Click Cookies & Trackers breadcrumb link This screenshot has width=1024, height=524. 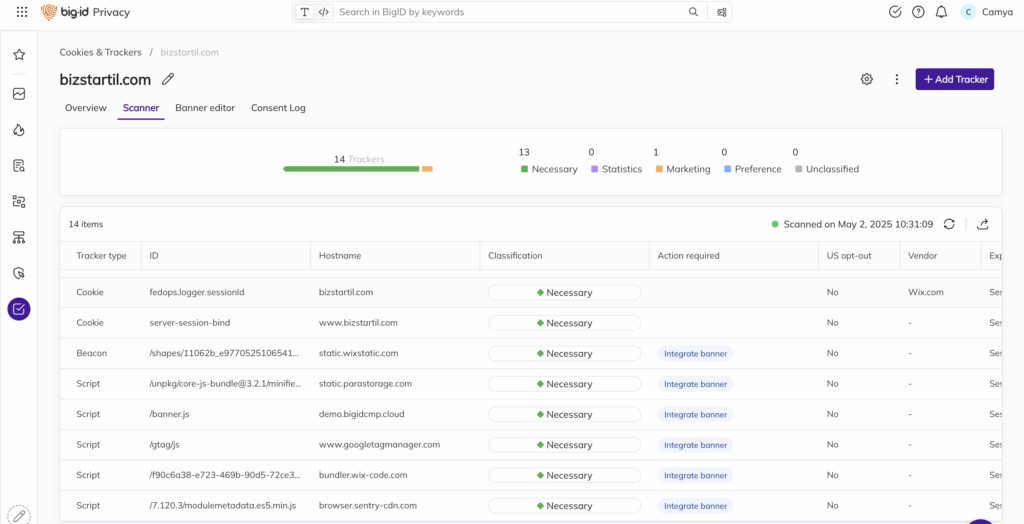pos(100,52)
